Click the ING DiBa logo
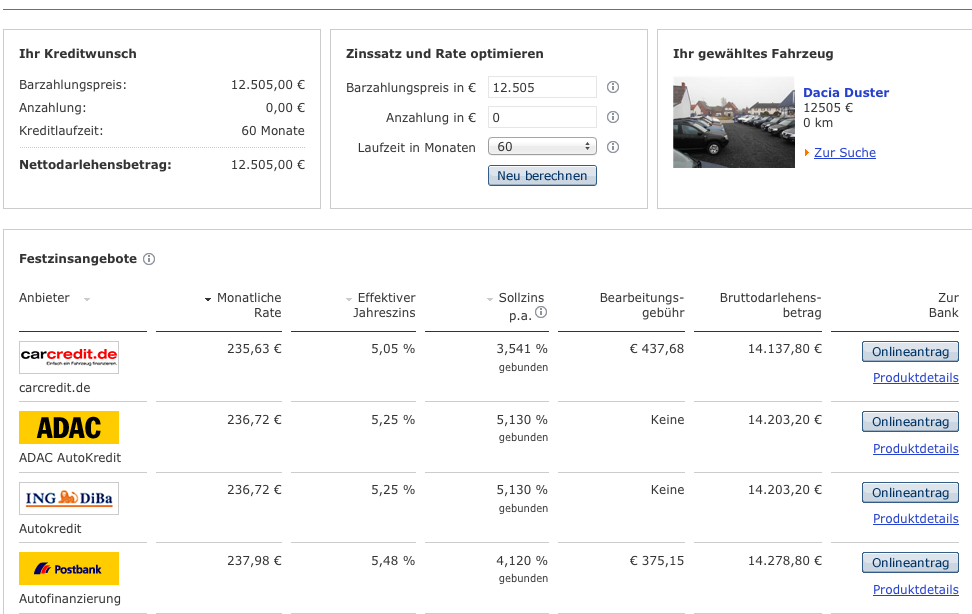The height and width of the screenshot is (614, 972). pos(69,498)
